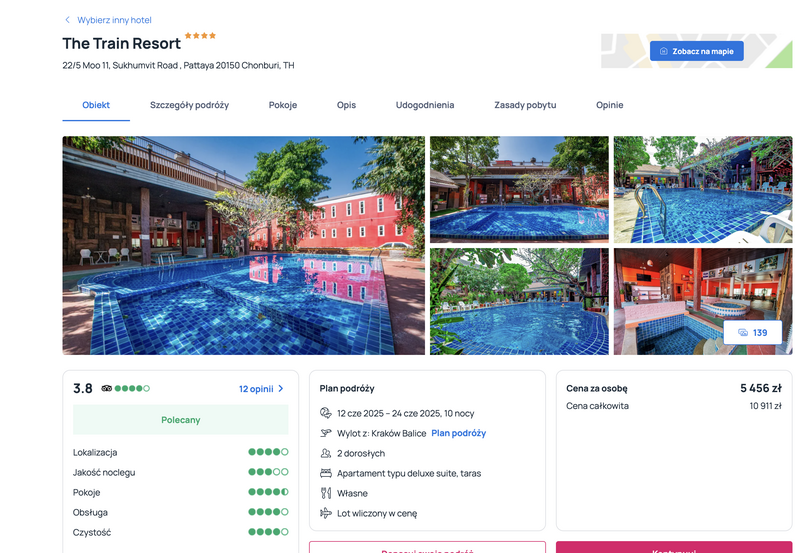Open the bottom-middle garden pool photo

click(x=519, y=301)
